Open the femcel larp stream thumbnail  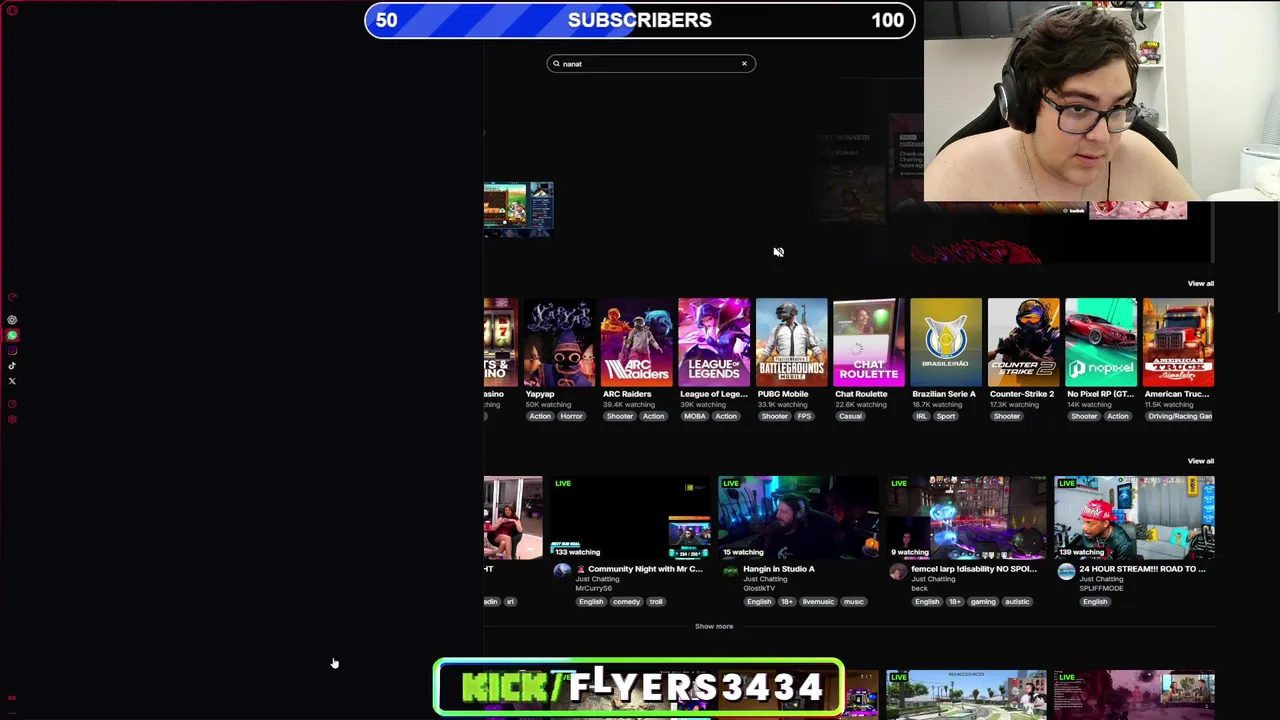[x=966, y=517]
